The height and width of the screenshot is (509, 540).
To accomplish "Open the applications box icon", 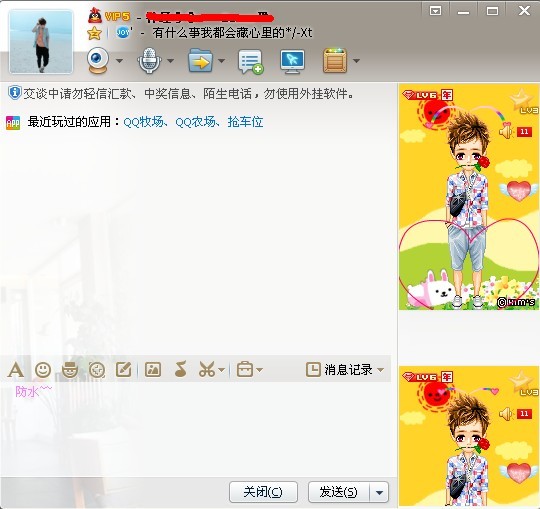I will [x=335, y=61].
